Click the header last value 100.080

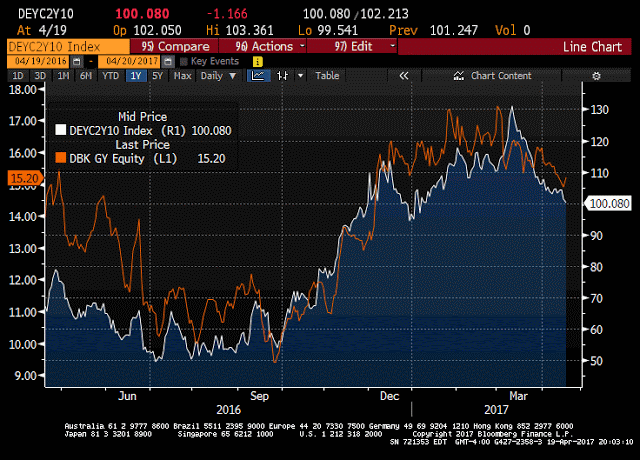(142, 14)
